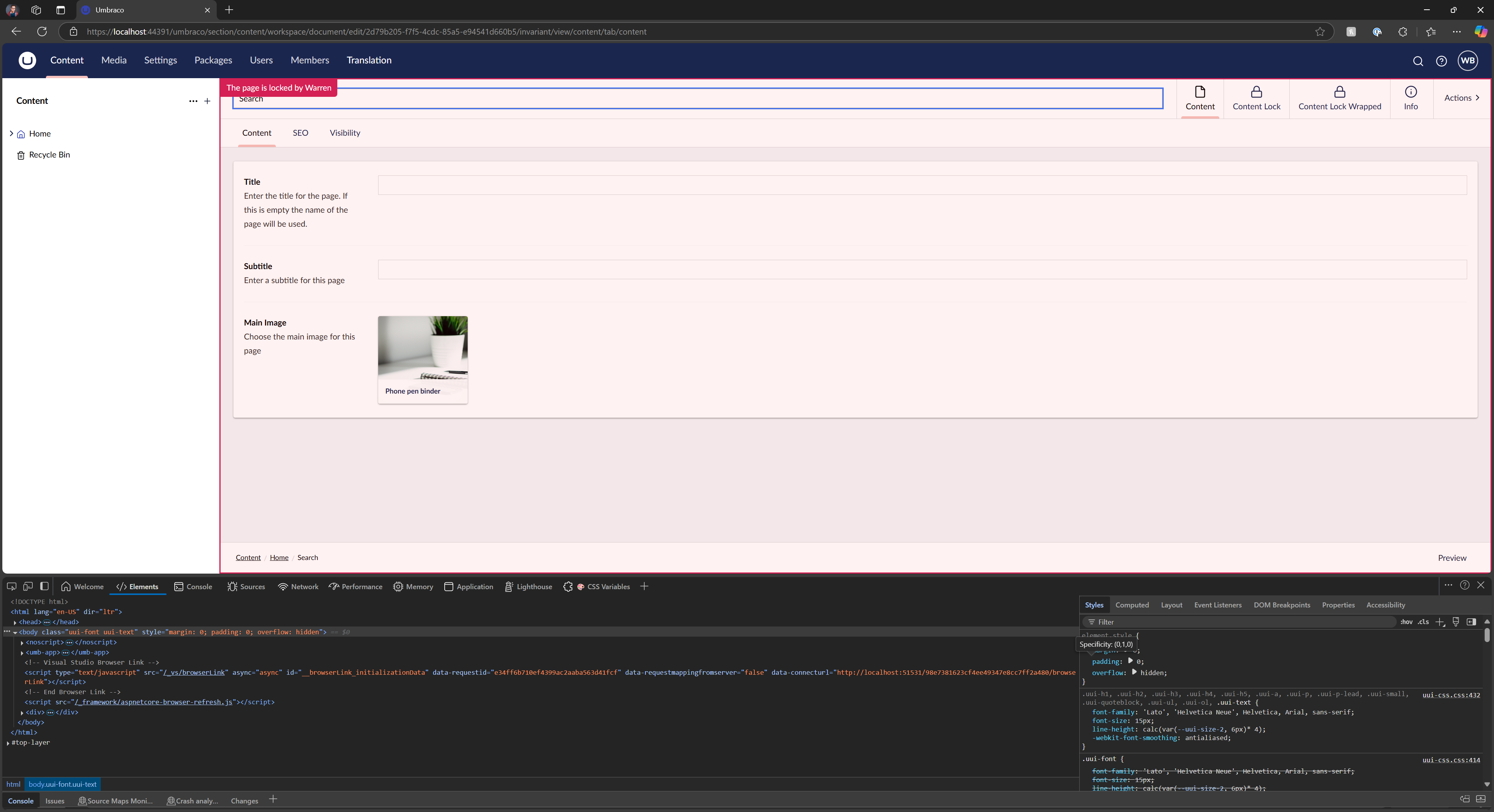Expand the umb-app element node
This screenshot has width=1494, height=812.
22,653
